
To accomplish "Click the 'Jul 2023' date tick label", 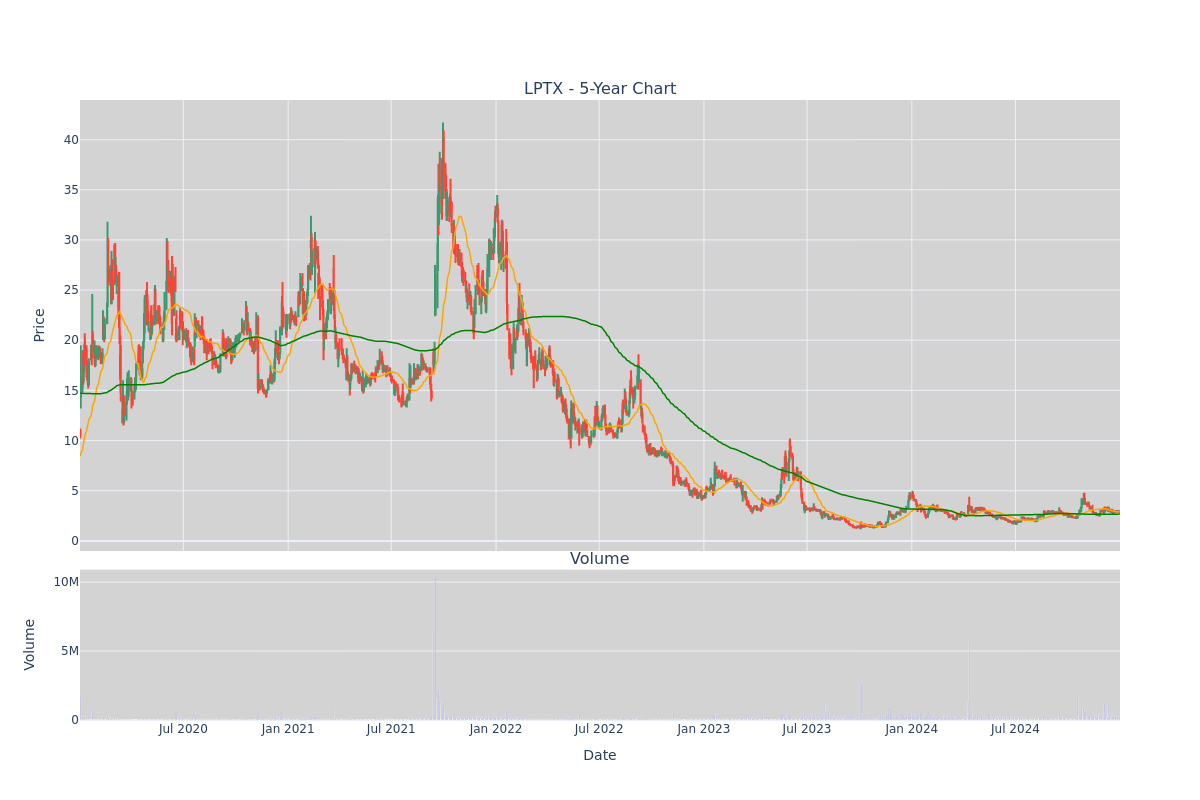I will (x=807, y=729).
